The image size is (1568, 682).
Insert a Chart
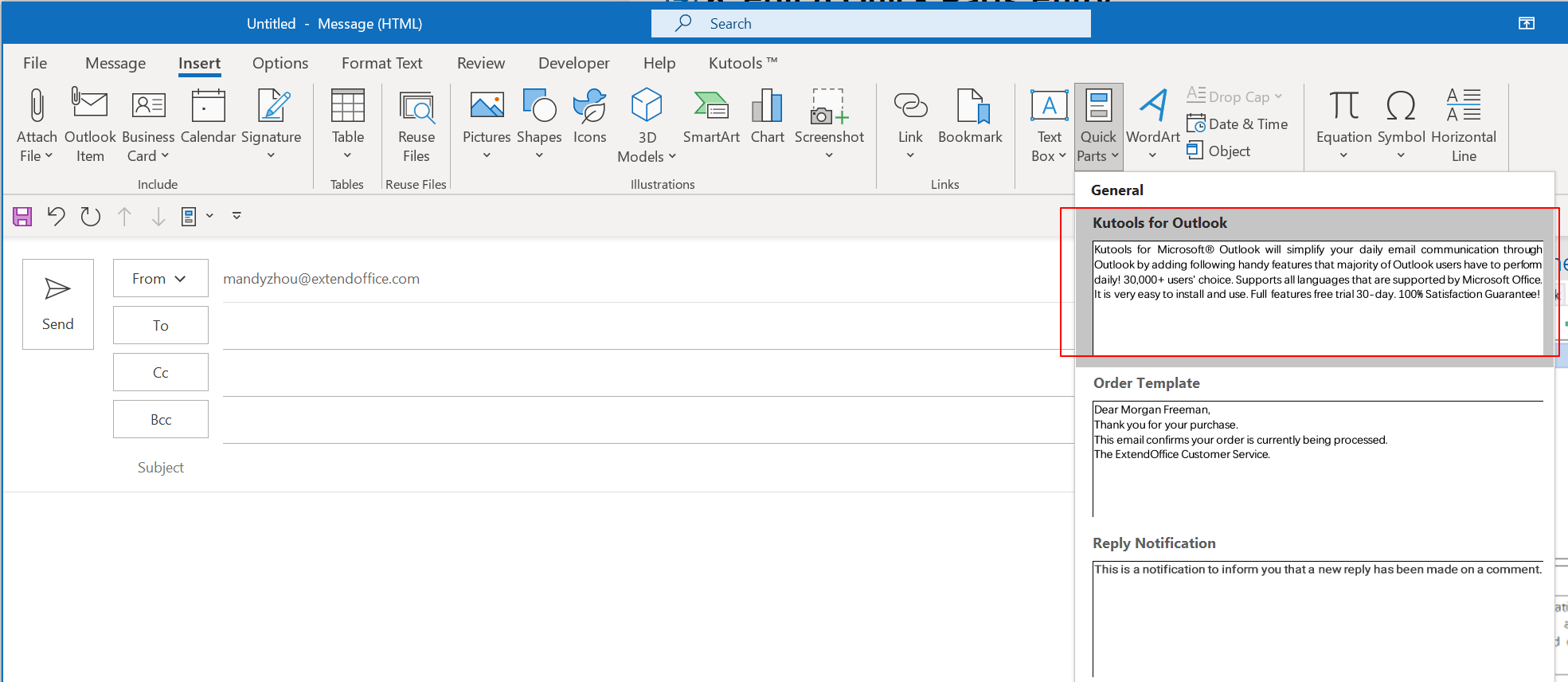click(768, 117)
